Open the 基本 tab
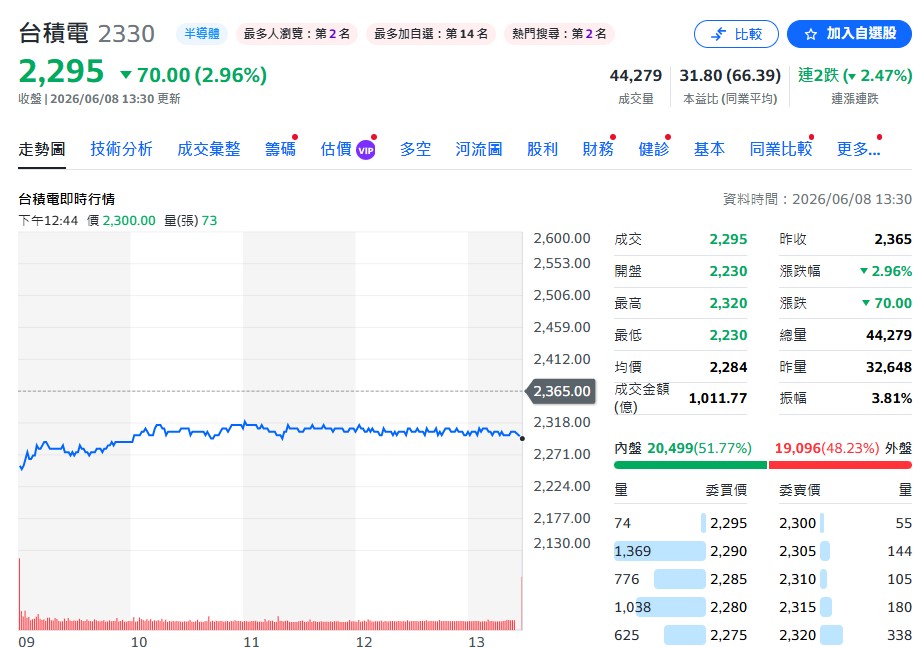 click(x=709, y=149)
